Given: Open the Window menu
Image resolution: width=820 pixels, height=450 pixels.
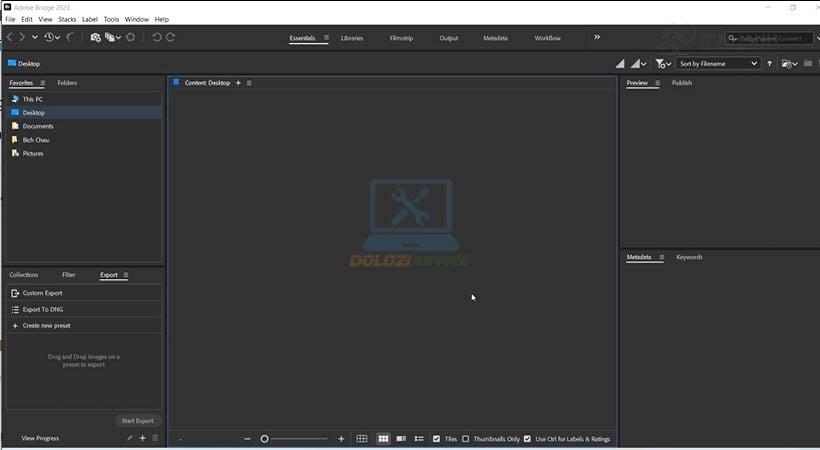Looking at the screenshot, I should [136, 19].
